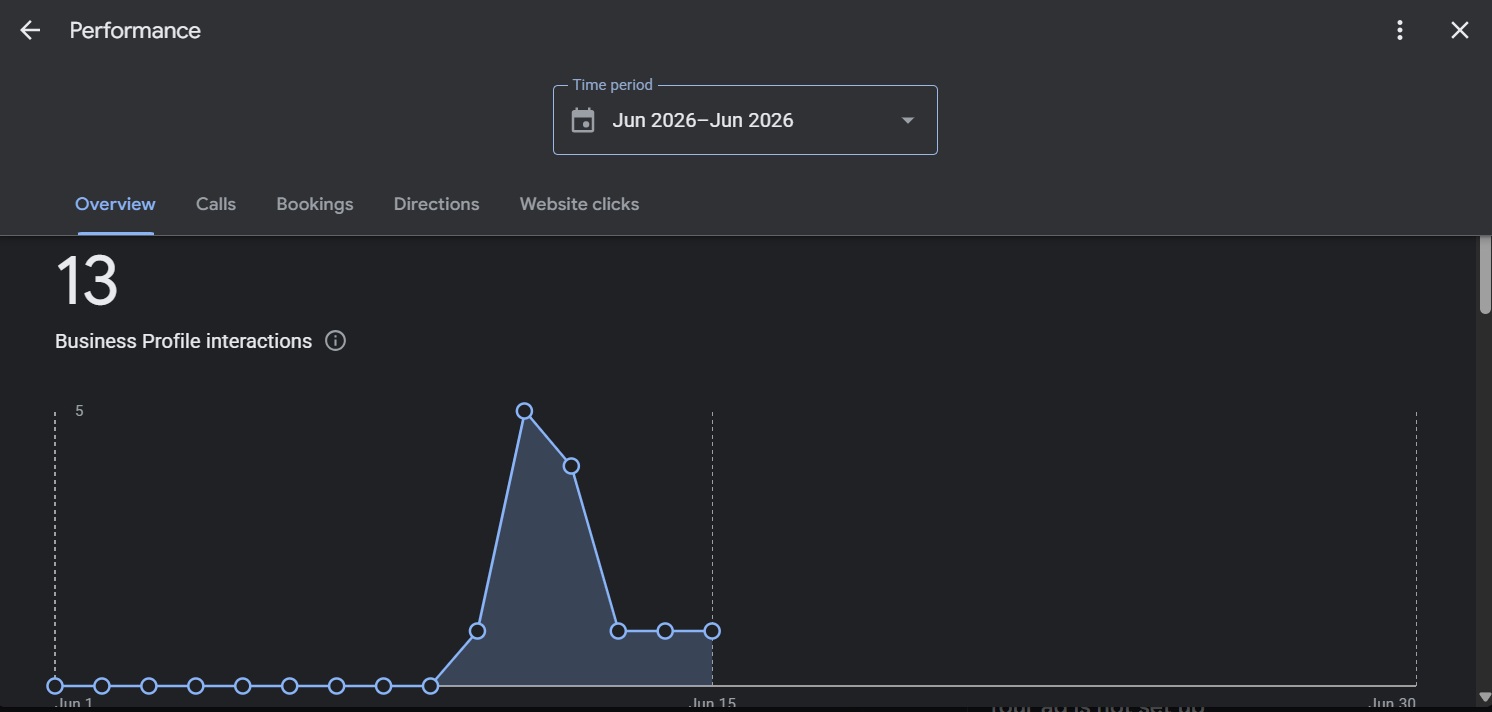This screenshot has height=712, width=1492.
Task: Switch to the Calls tab
Action: (216, 204)
